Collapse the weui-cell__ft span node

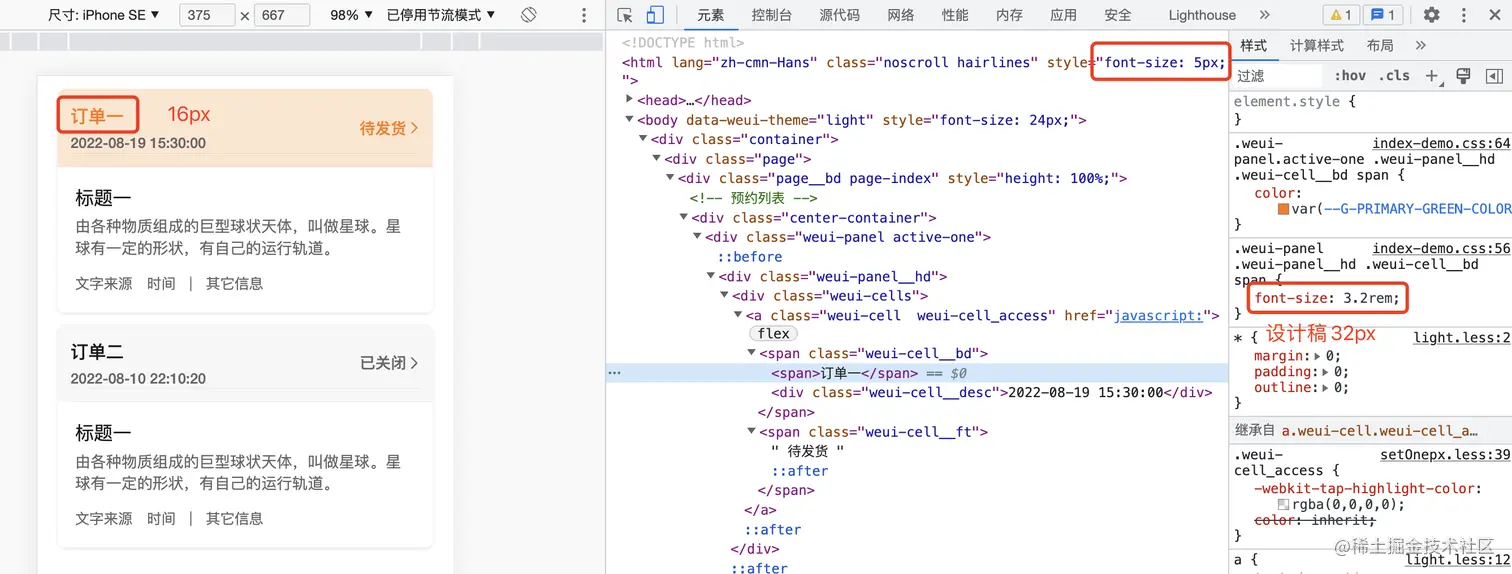tap(751, 432)
